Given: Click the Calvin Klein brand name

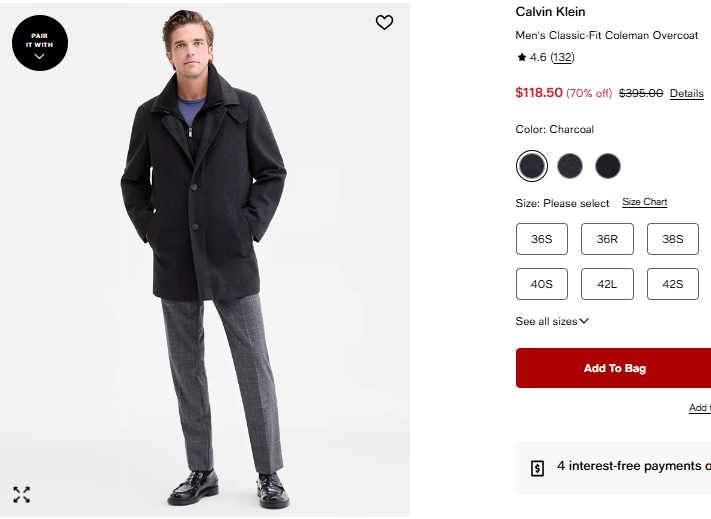Looking at the screenshot, I should pyautogui.click(x=550, y=12).
